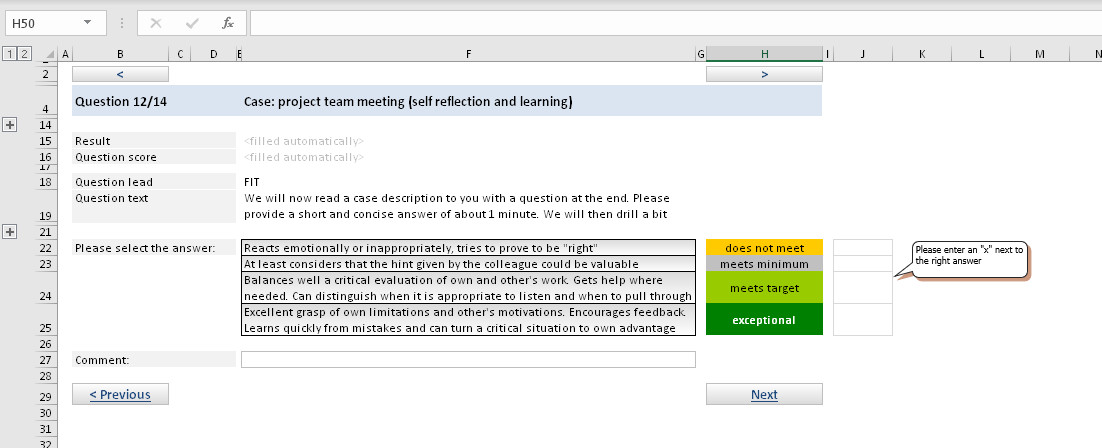
Task: Click the "< Previous" button
Action: pyautogui.click(x=120, y=394)
